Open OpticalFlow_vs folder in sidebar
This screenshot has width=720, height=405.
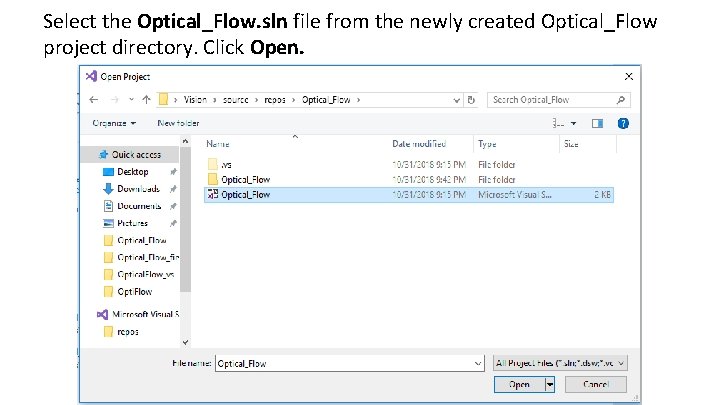point(139,274)
